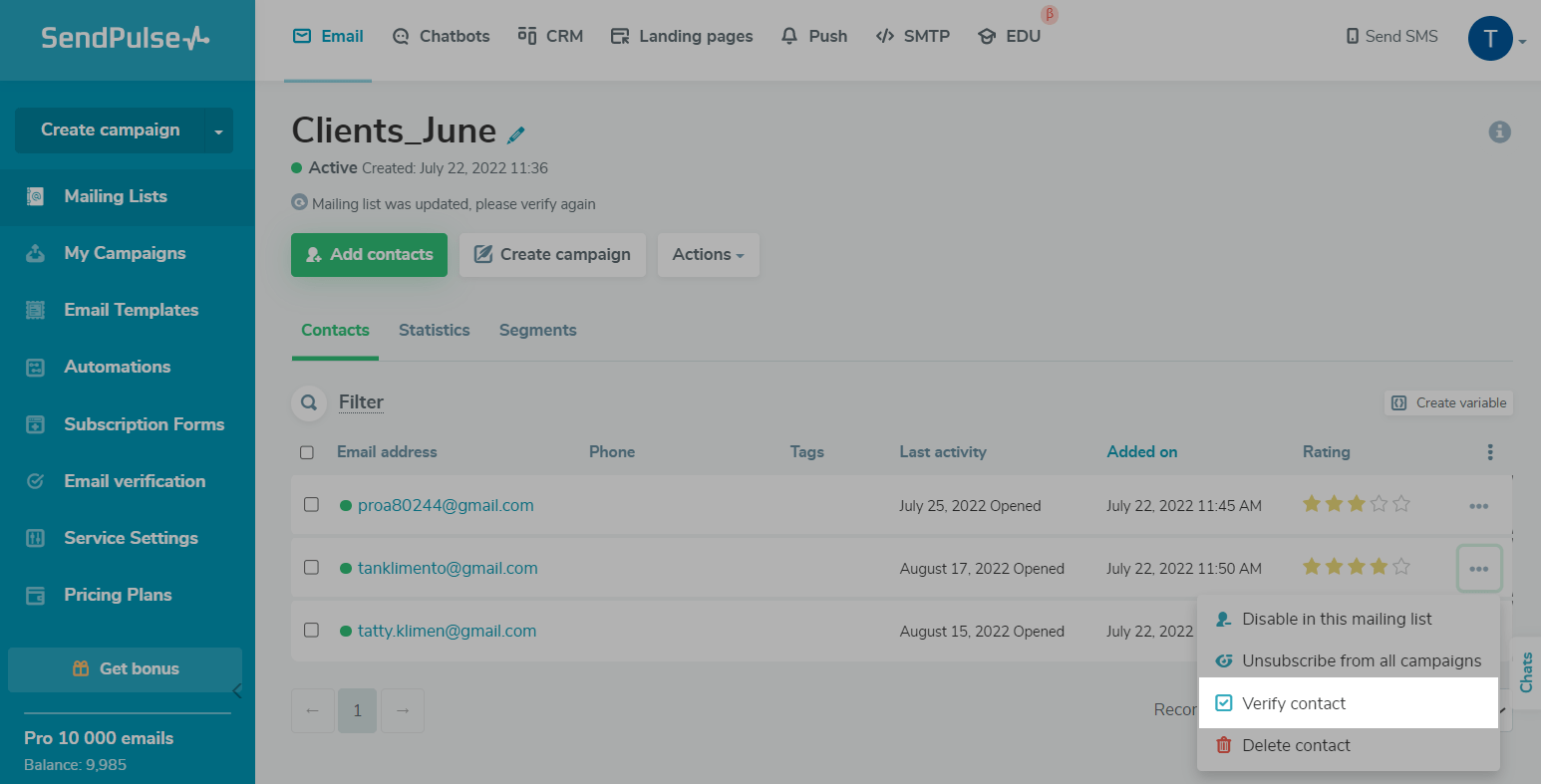The height and width of the screenshot is (784, 1541).
Task: Go to the SMTP section
Action: coord(913,37)
